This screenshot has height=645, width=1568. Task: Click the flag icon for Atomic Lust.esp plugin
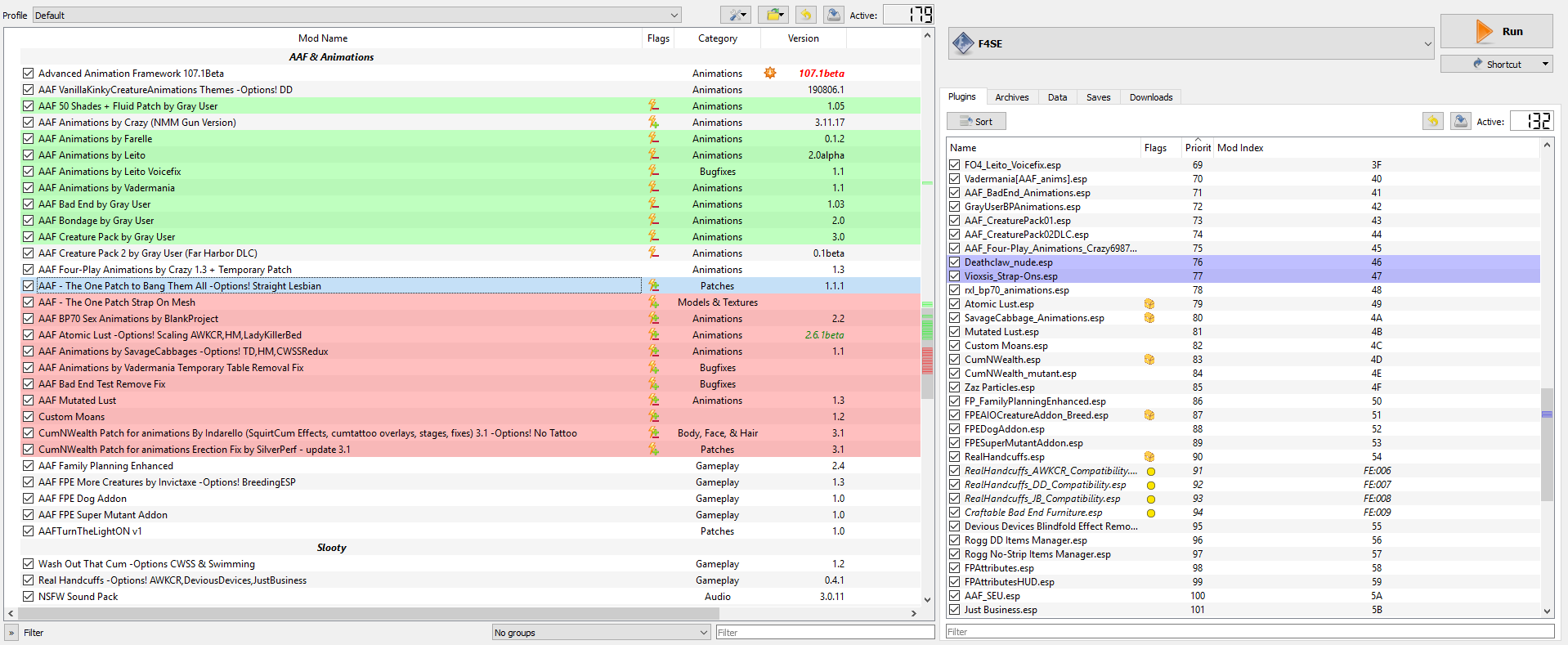(x=1149, y=304)
